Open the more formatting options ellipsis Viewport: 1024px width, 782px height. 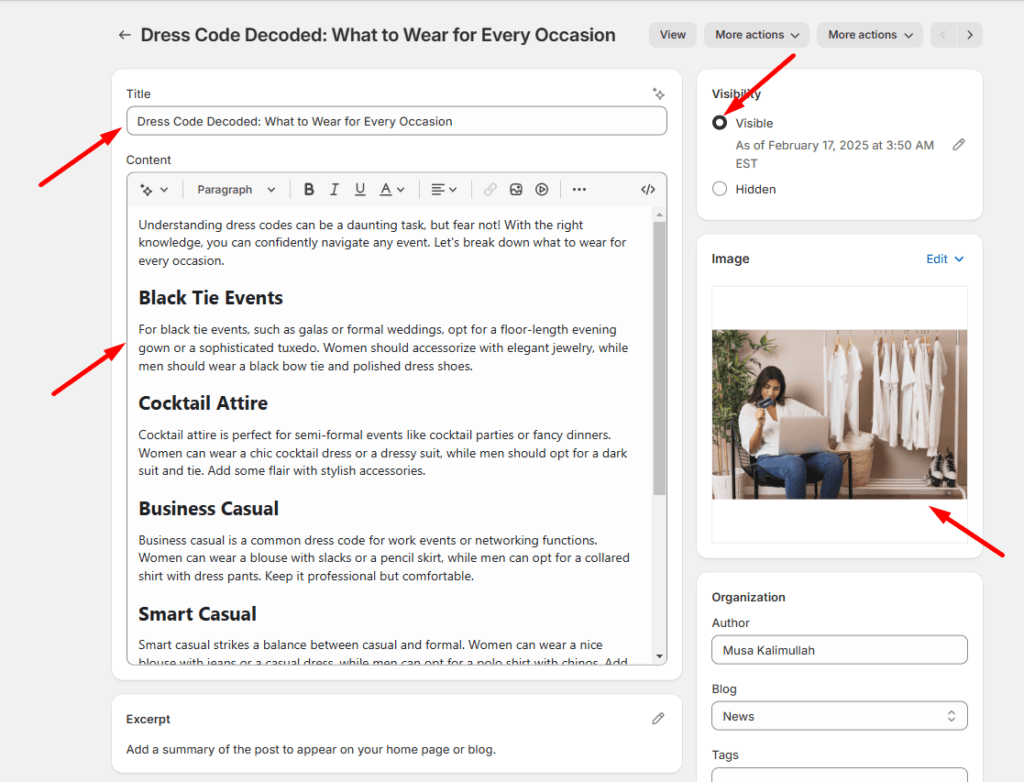(x=579, y=189)
